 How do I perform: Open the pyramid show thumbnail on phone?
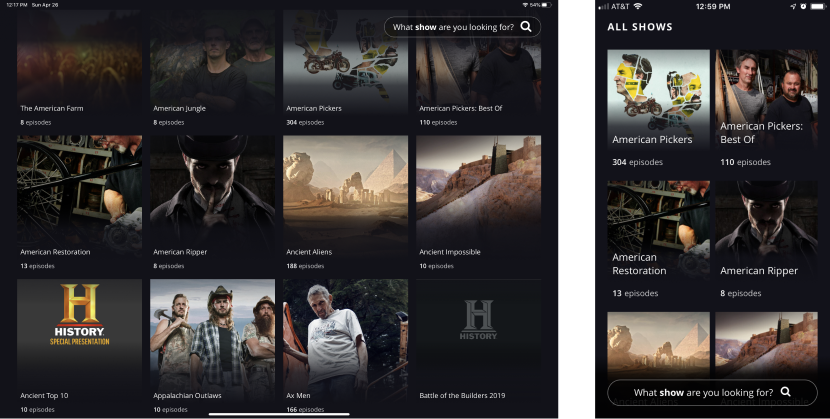pos(658,345)
